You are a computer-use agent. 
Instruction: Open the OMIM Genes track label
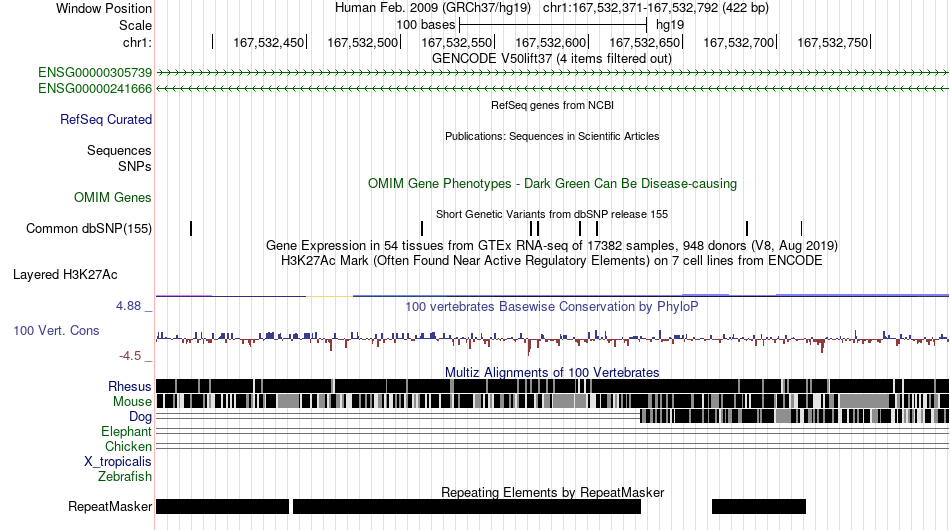coord(113,197)
